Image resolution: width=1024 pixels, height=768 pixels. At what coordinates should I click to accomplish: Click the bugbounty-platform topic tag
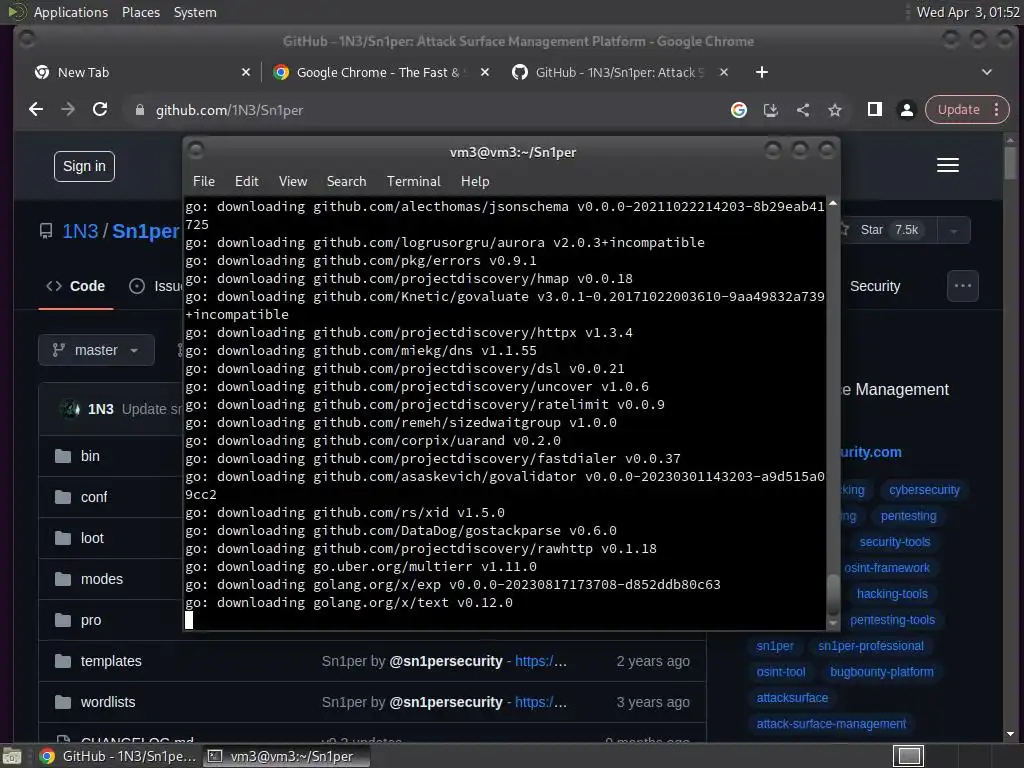[x=882, y=672]
